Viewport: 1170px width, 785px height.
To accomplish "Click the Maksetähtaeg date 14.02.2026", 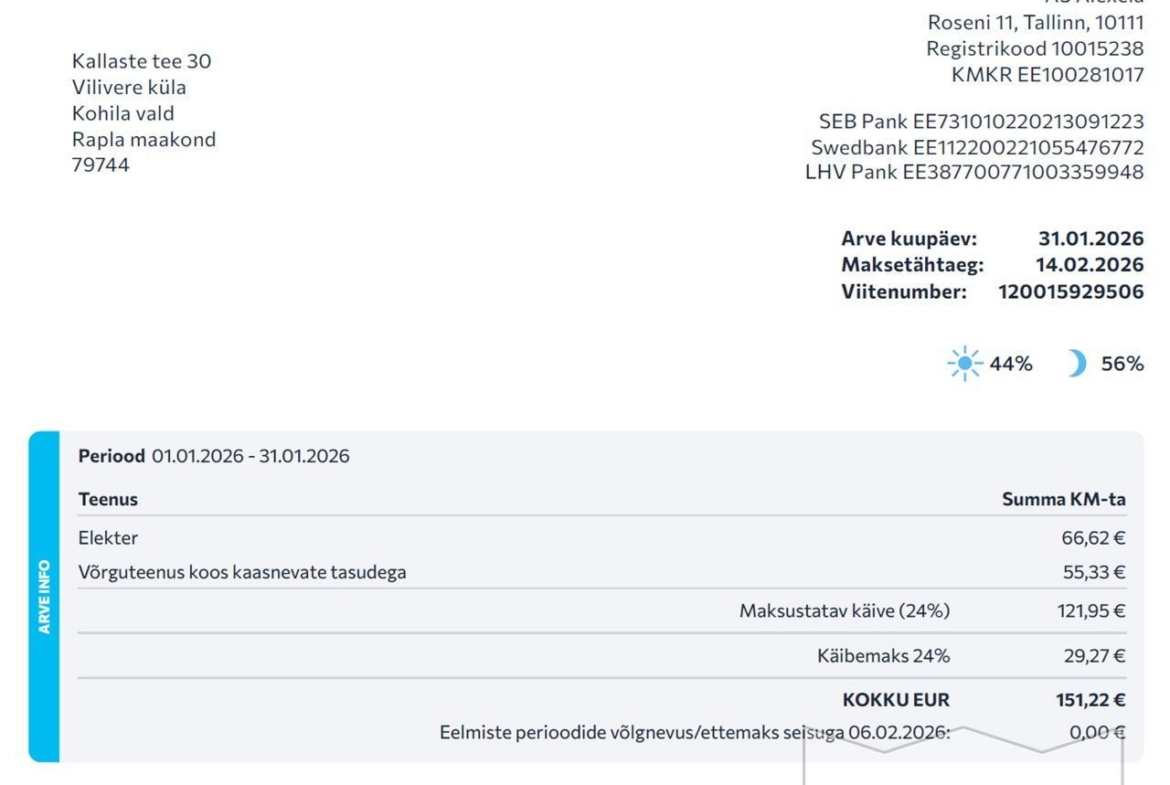I will click(x=1090, y=265).
